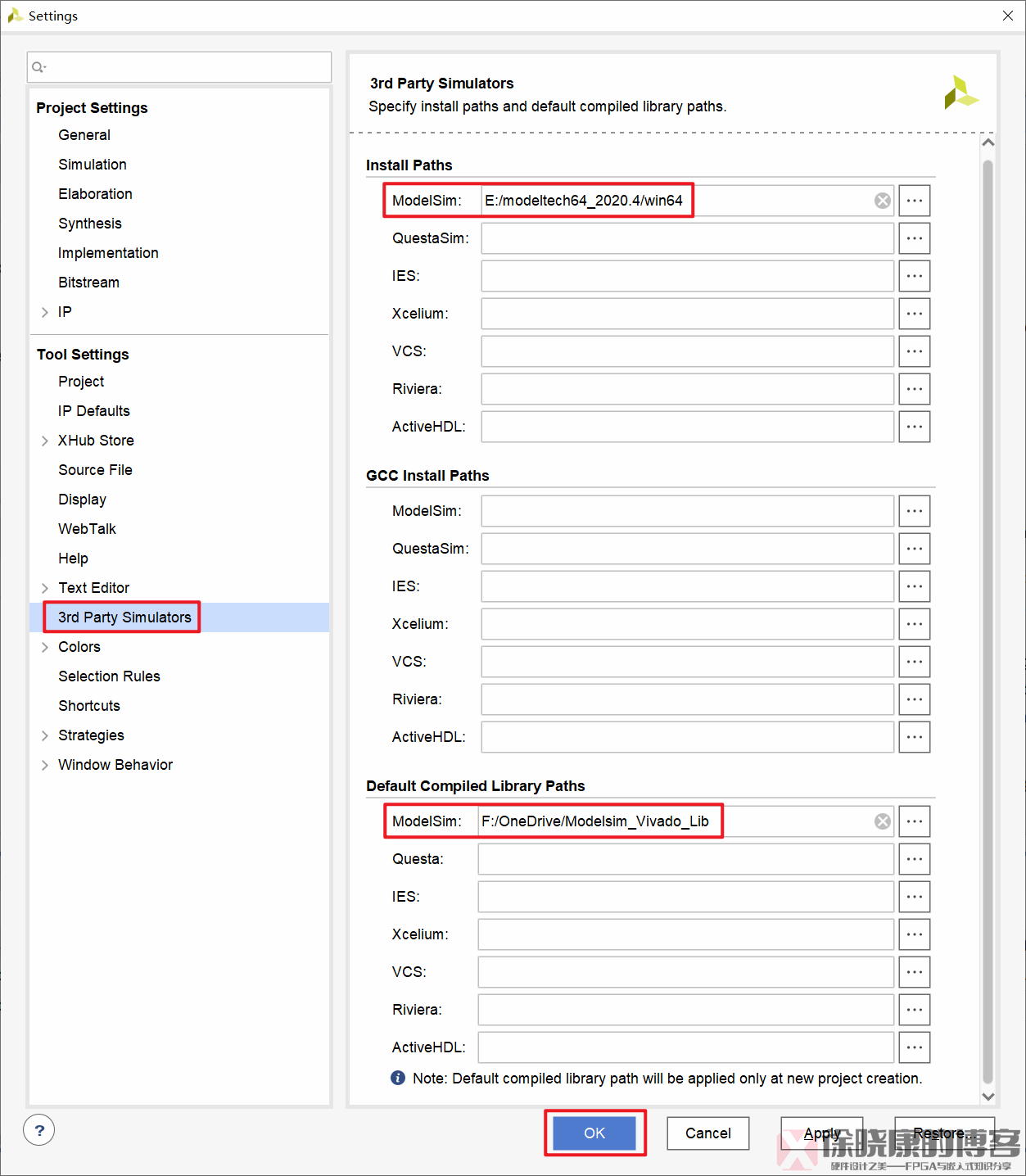Viewport: 1026px width, 1176px height.
Task: Open Simulation settings page
Action: click(93, 165)
